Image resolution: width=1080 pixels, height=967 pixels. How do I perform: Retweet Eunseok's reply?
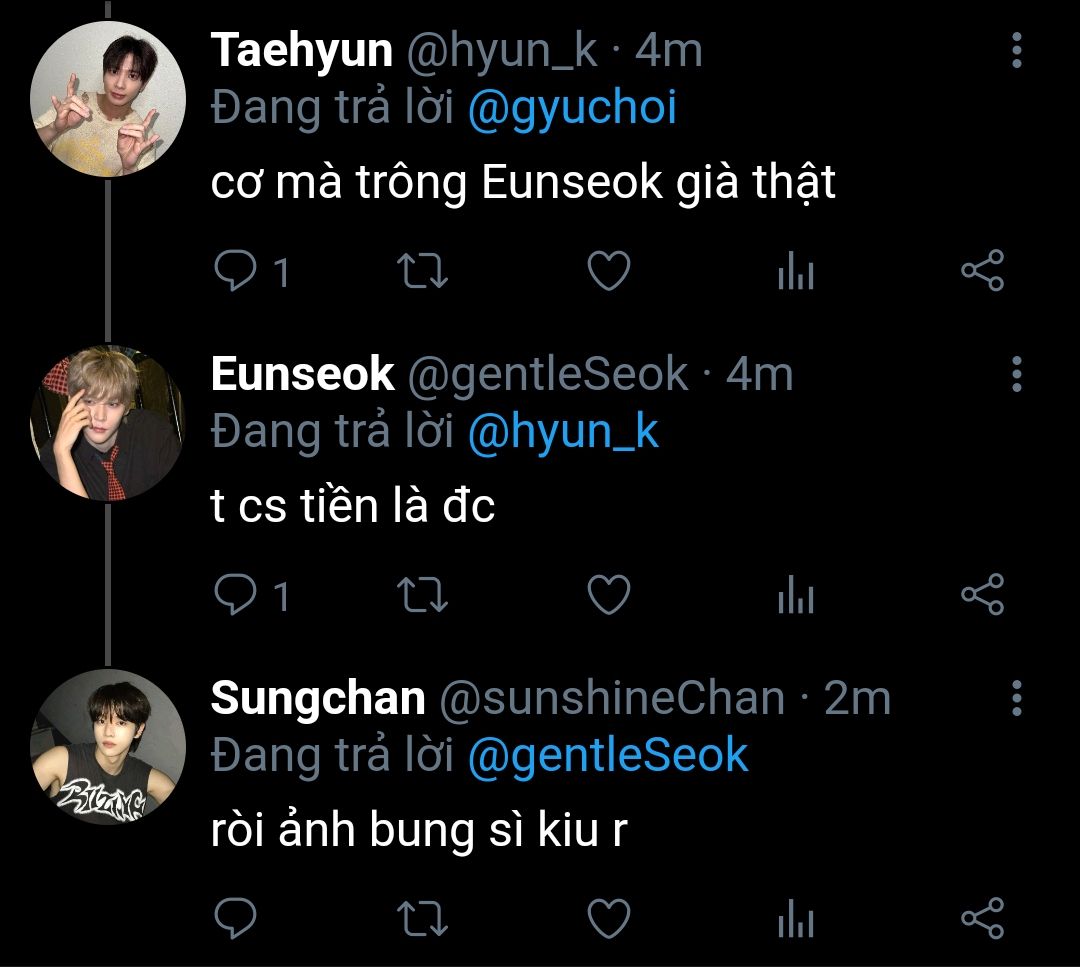[424, 596]
